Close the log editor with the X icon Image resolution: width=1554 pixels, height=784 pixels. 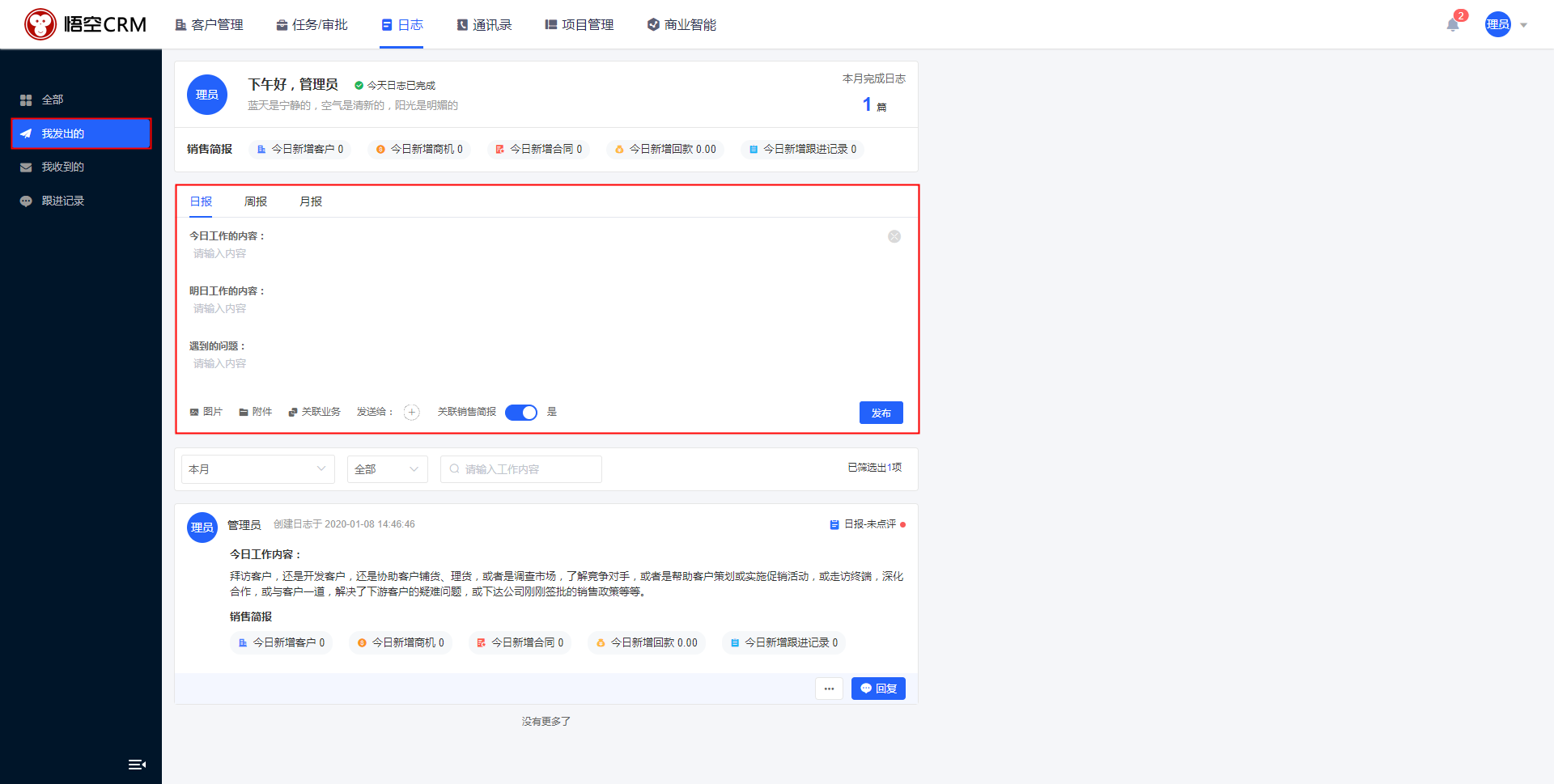point(894,236)
